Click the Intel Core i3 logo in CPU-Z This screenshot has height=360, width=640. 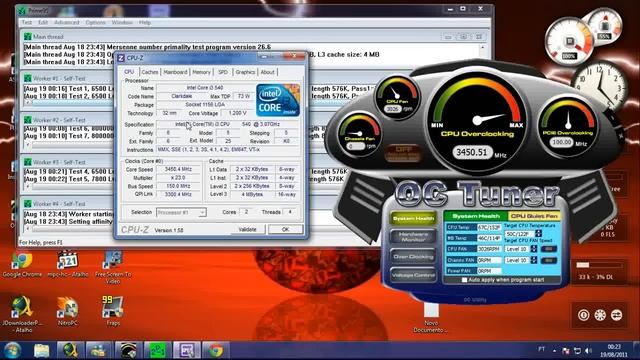click(x=278, y=100)
